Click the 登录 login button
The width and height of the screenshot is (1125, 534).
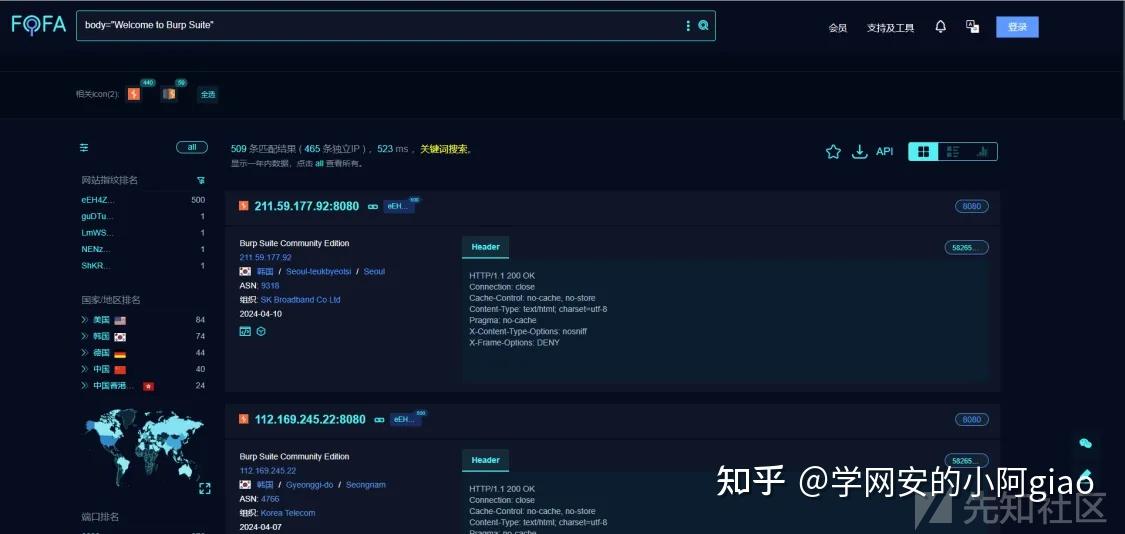tap(1017, 27)
